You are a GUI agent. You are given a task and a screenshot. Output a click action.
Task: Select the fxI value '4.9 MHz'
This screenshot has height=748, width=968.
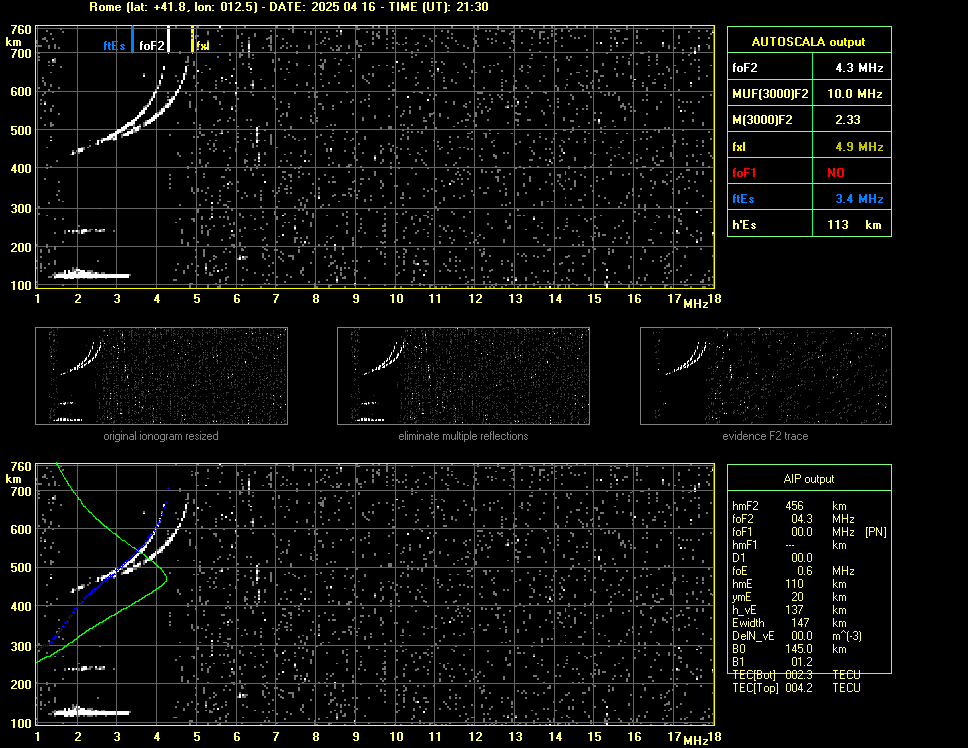coord(859,147)
